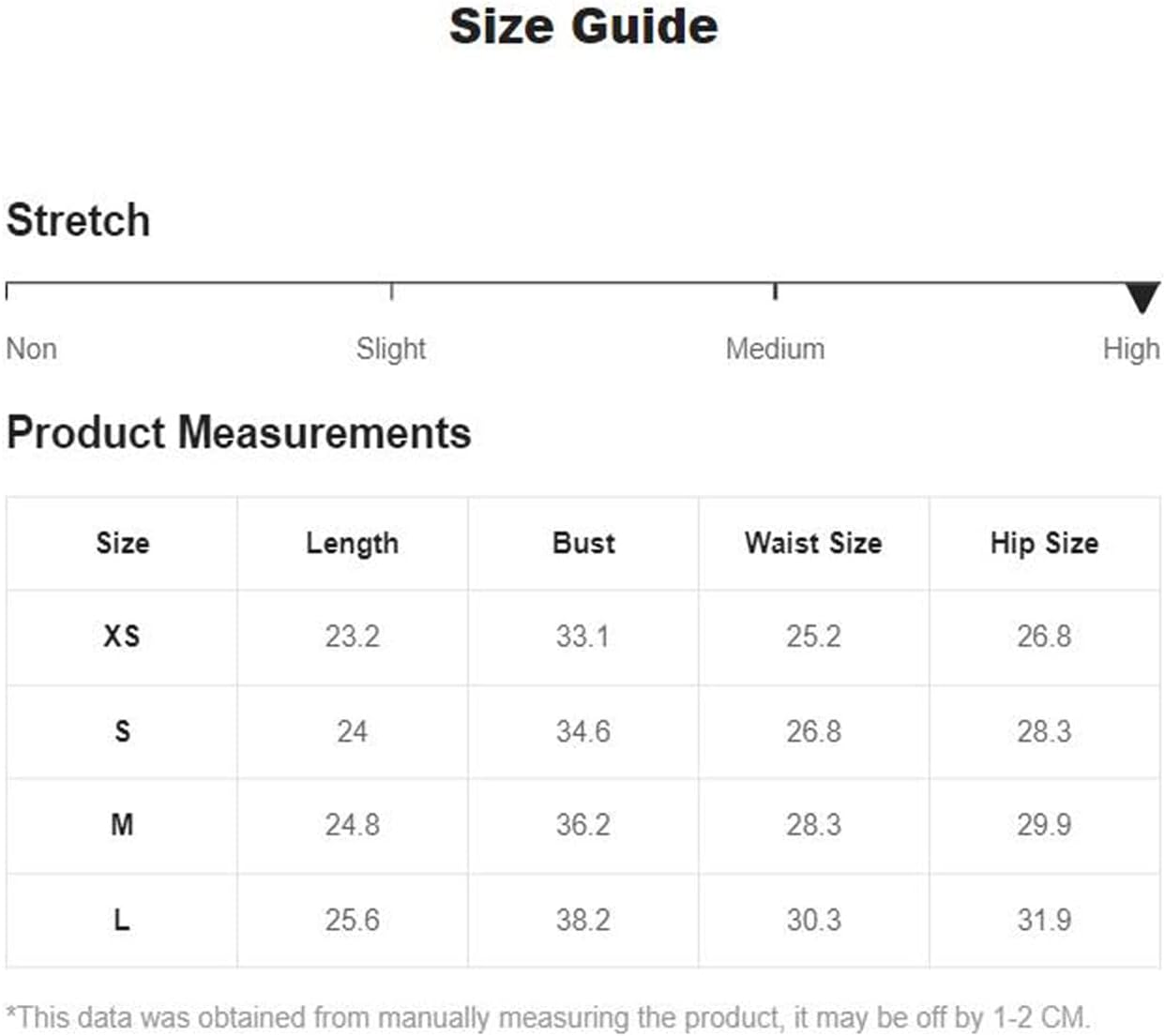Click the High stretch triangle marker
The width and height of the screenshot is (1164, 1036).
(1142, 297)
